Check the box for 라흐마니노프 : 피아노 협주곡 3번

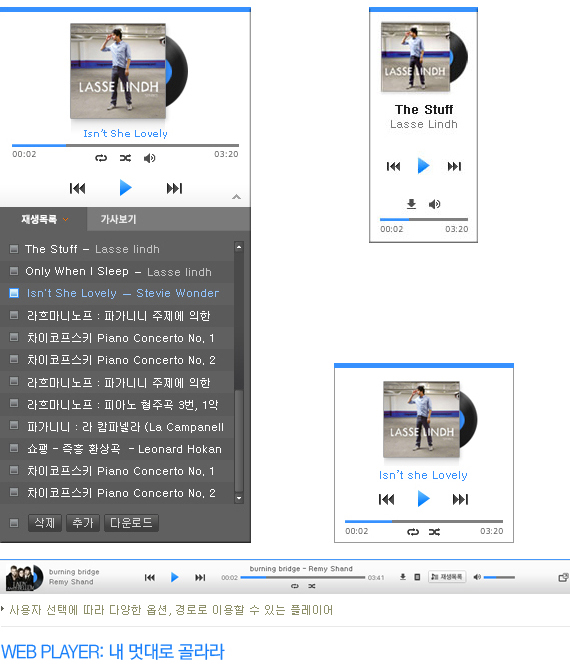[14, 404]
